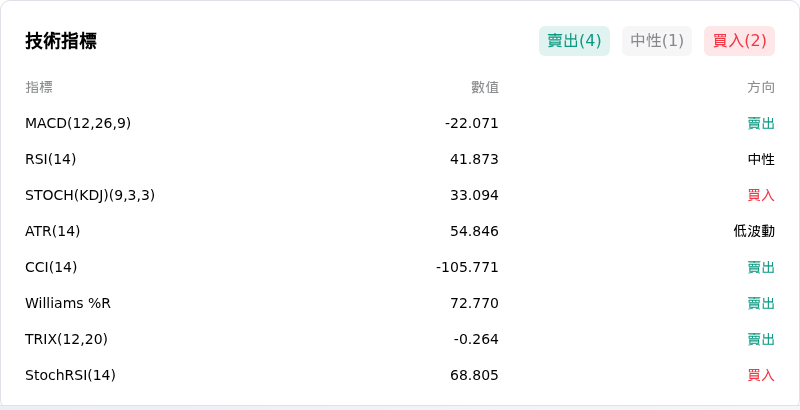Click the 低波動 direction for ATR
This screenshot has height=410, width=800.
coord(754,231)
